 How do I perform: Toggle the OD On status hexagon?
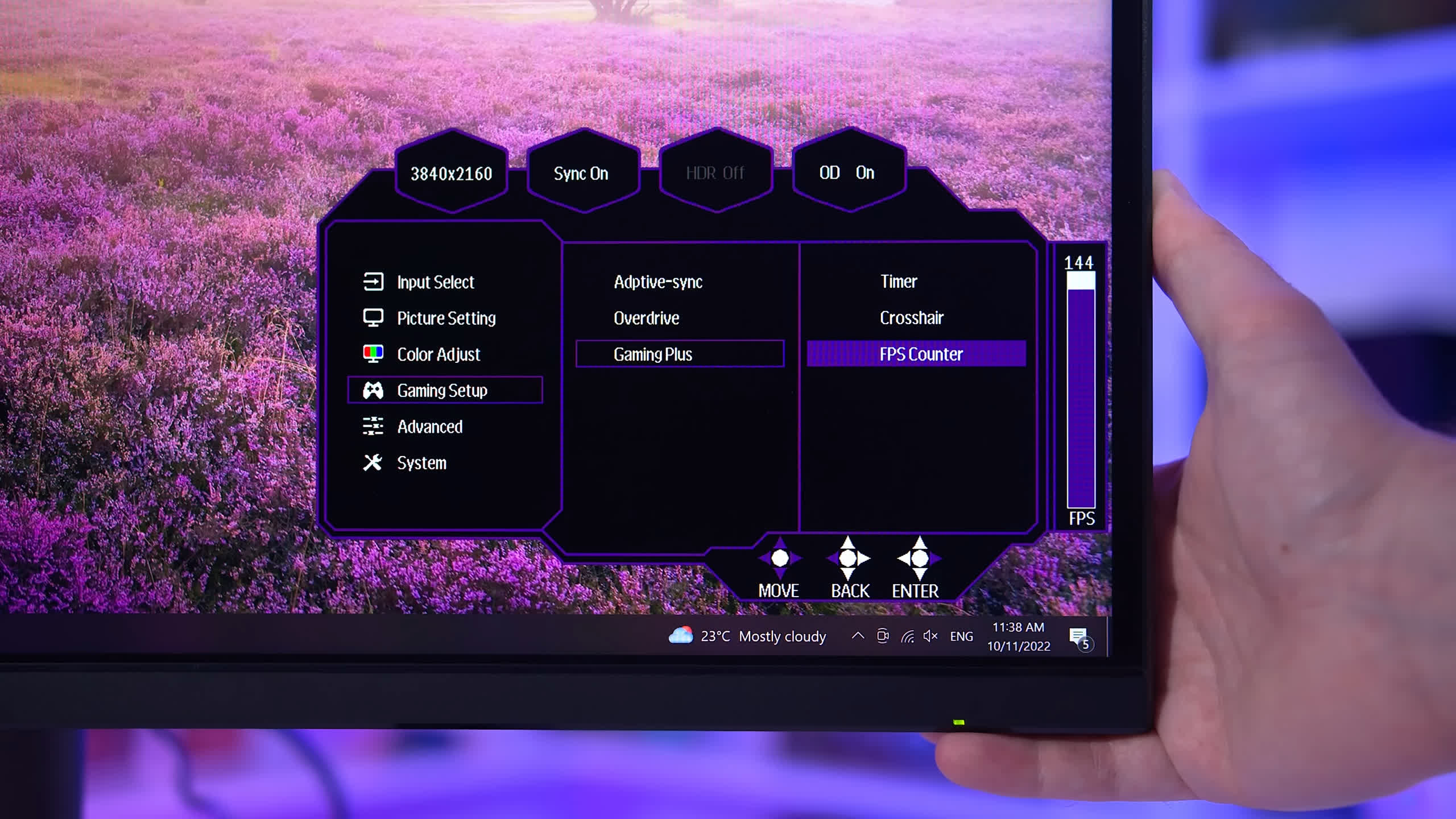847,172
